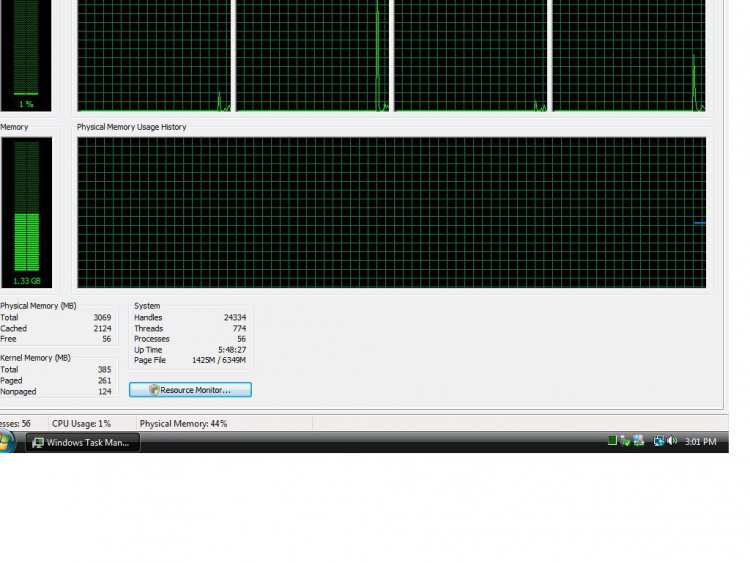Click the System Processes value 56

242,339
